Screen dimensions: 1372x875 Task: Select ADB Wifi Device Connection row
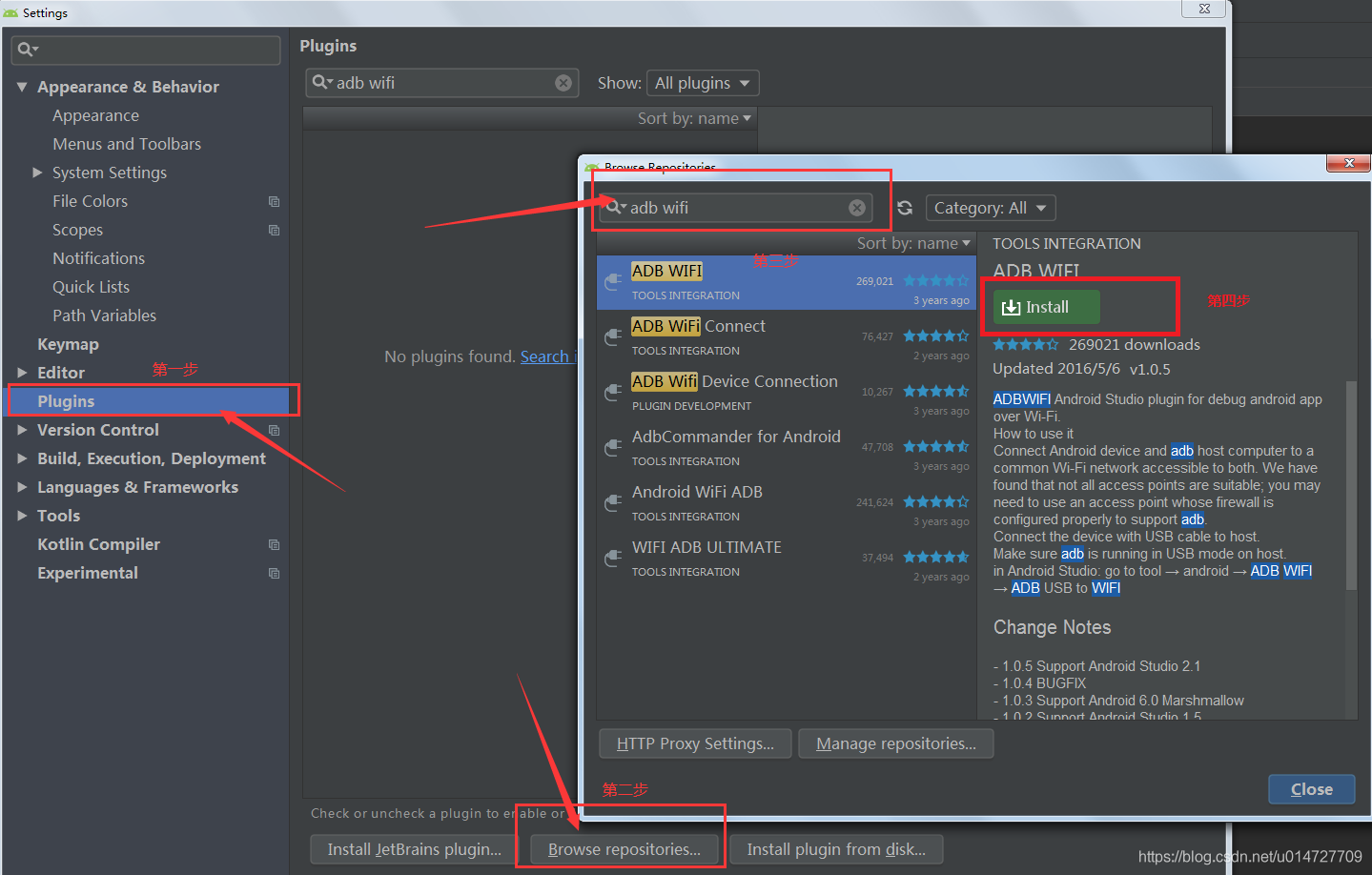coord(787,393)
